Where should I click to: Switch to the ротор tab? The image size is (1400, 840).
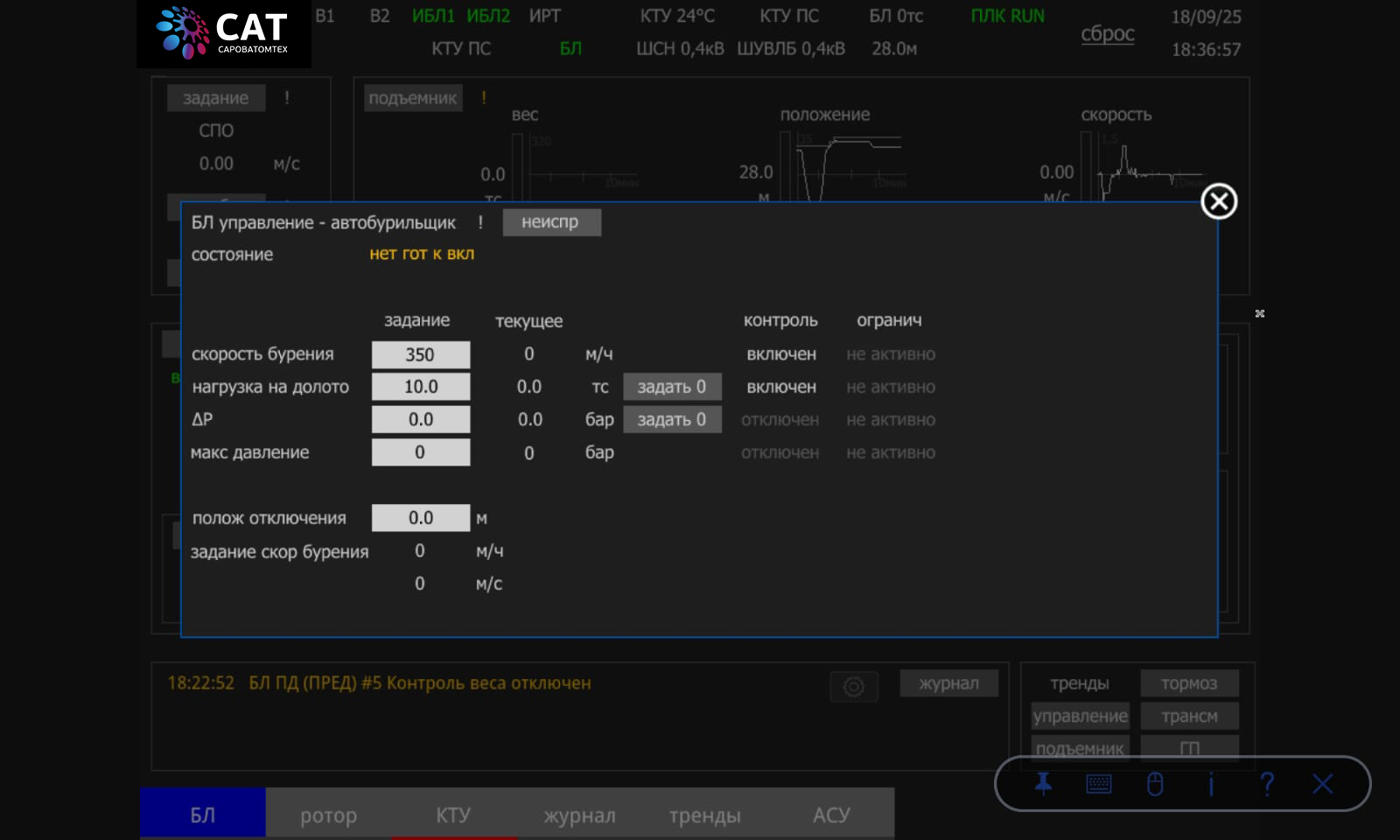coord(329,815)
